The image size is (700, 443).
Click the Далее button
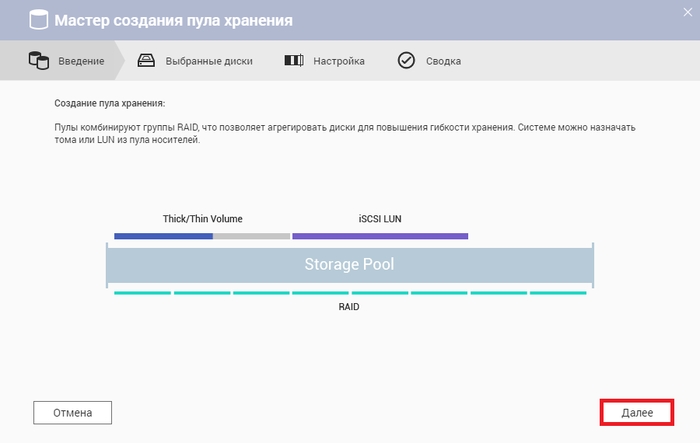[637, 413]
